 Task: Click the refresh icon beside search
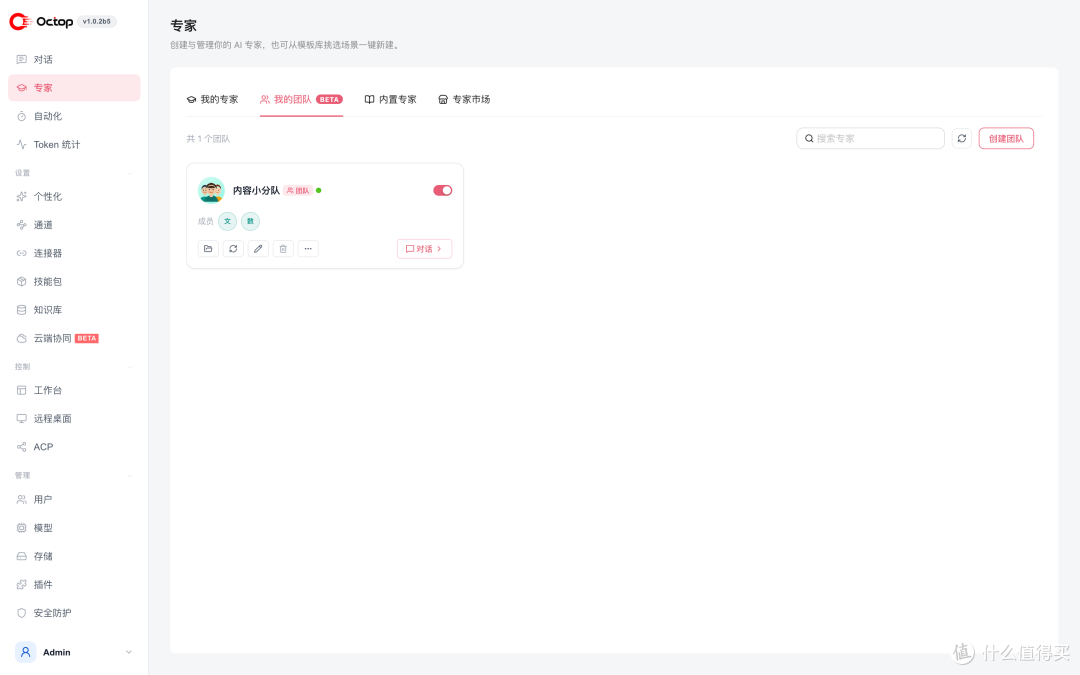962,138
